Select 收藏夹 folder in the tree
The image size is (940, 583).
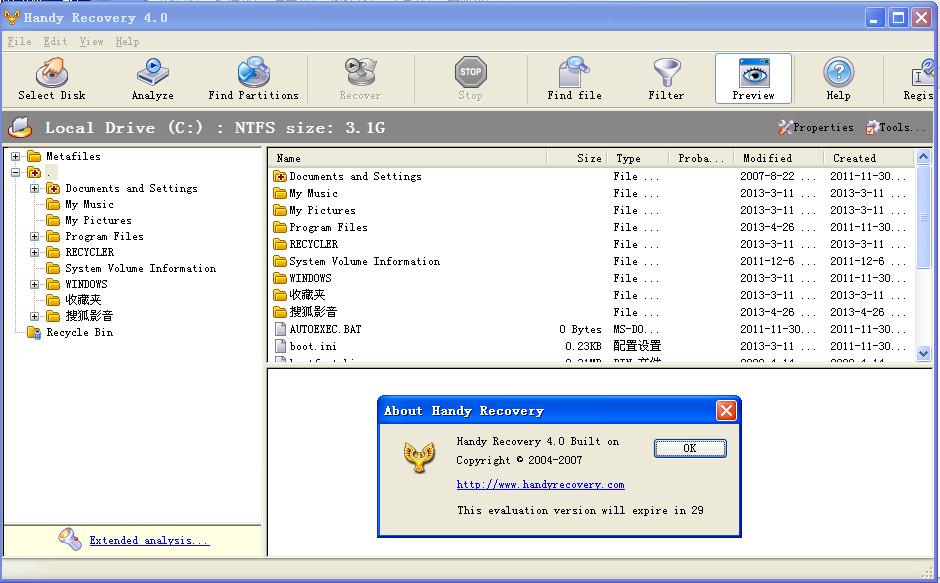[x=83, y=300]
